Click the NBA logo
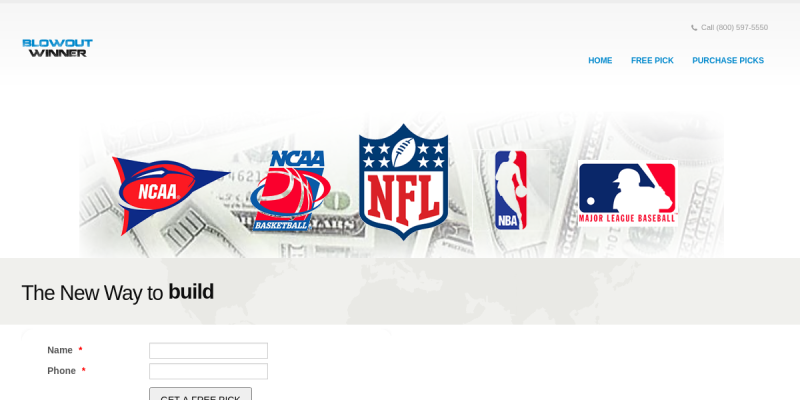 [511, 190]
